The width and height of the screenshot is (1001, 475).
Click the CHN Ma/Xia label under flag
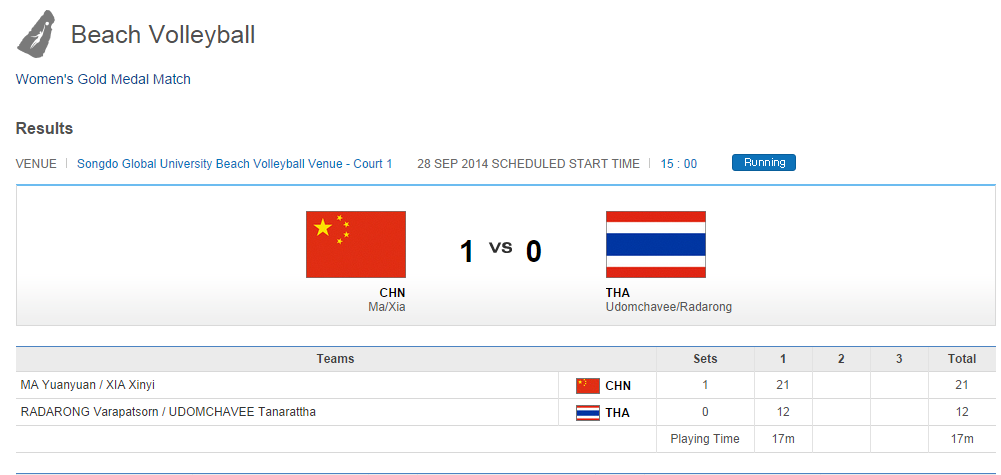click(387, 300)
